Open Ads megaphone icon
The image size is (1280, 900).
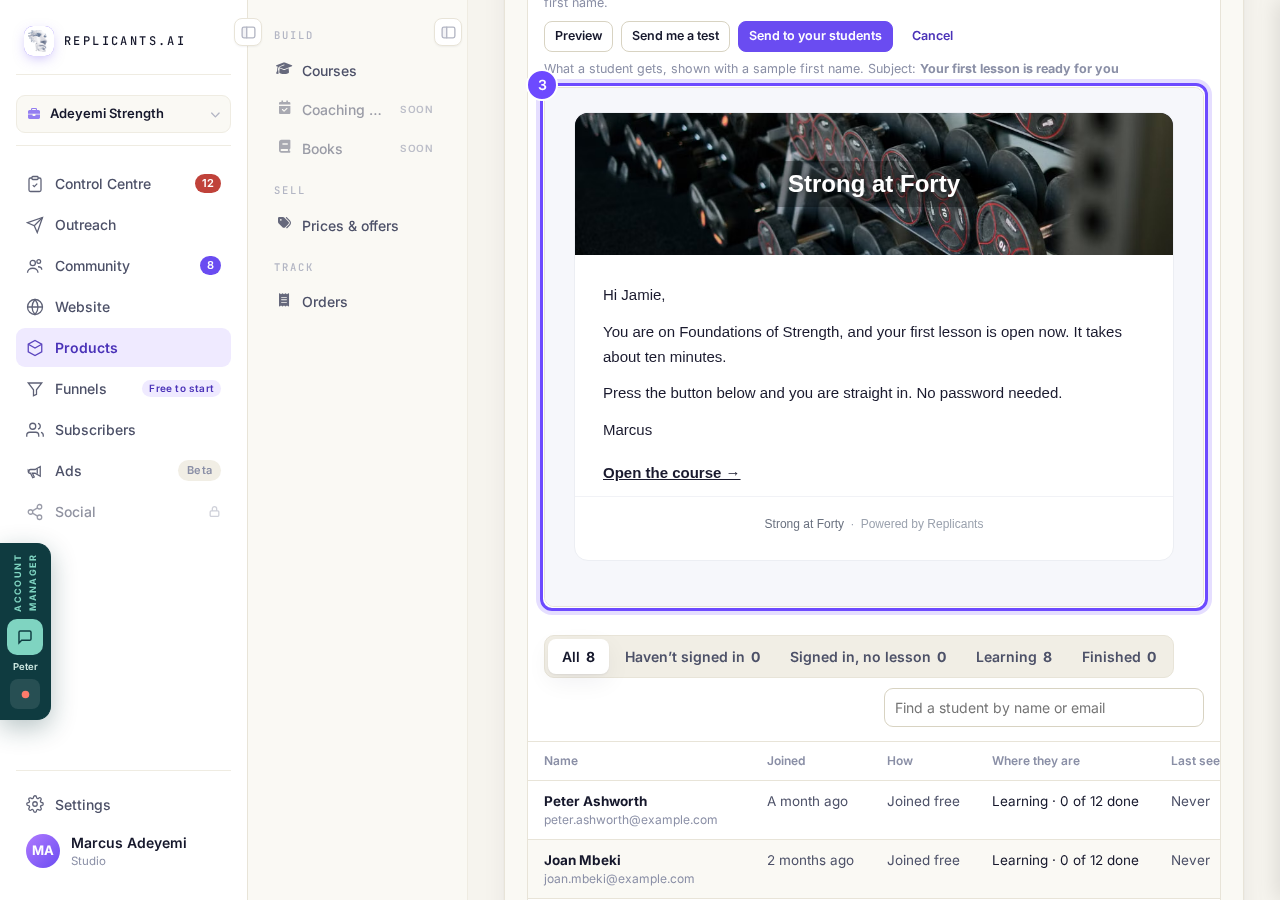click(x=35, y=471)
